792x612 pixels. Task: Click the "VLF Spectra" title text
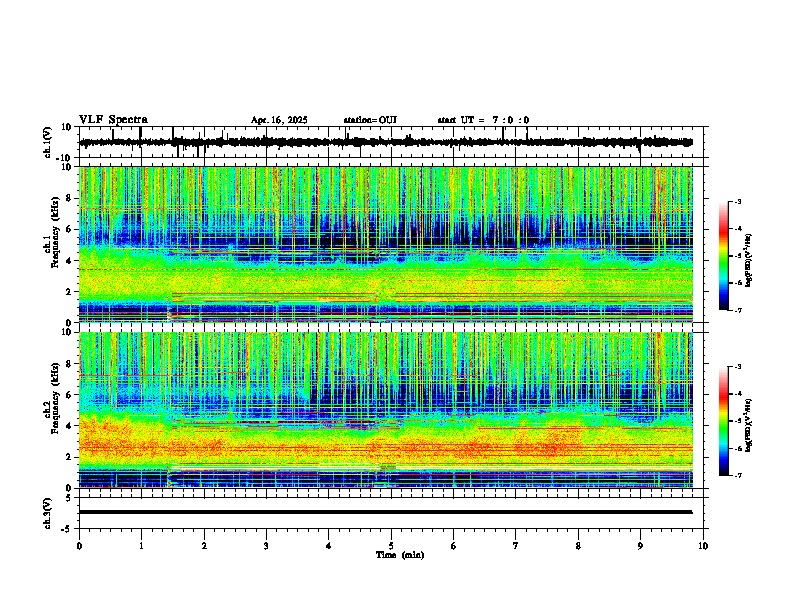pos(113,119)
